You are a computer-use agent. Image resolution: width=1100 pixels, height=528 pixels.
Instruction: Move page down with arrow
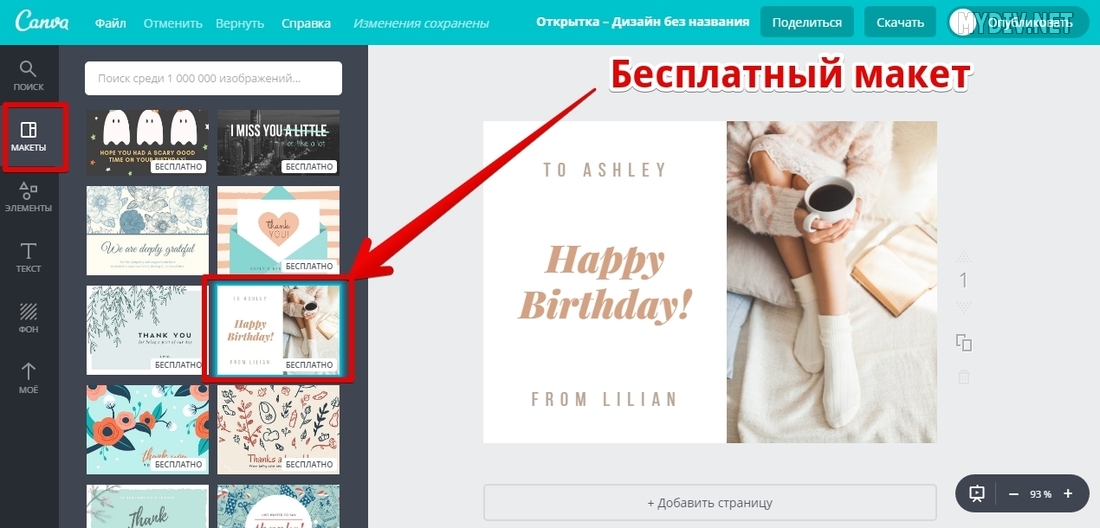point(964,306)
